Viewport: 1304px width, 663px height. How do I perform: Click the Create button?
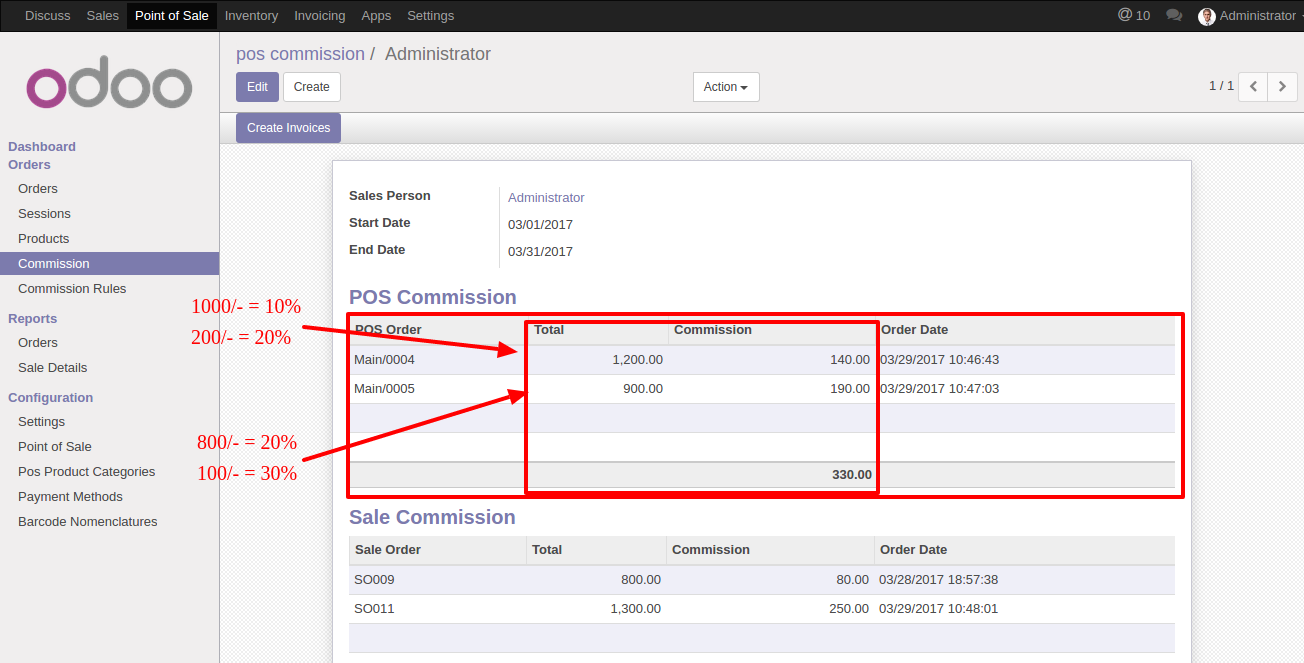(x=312, y=87)
